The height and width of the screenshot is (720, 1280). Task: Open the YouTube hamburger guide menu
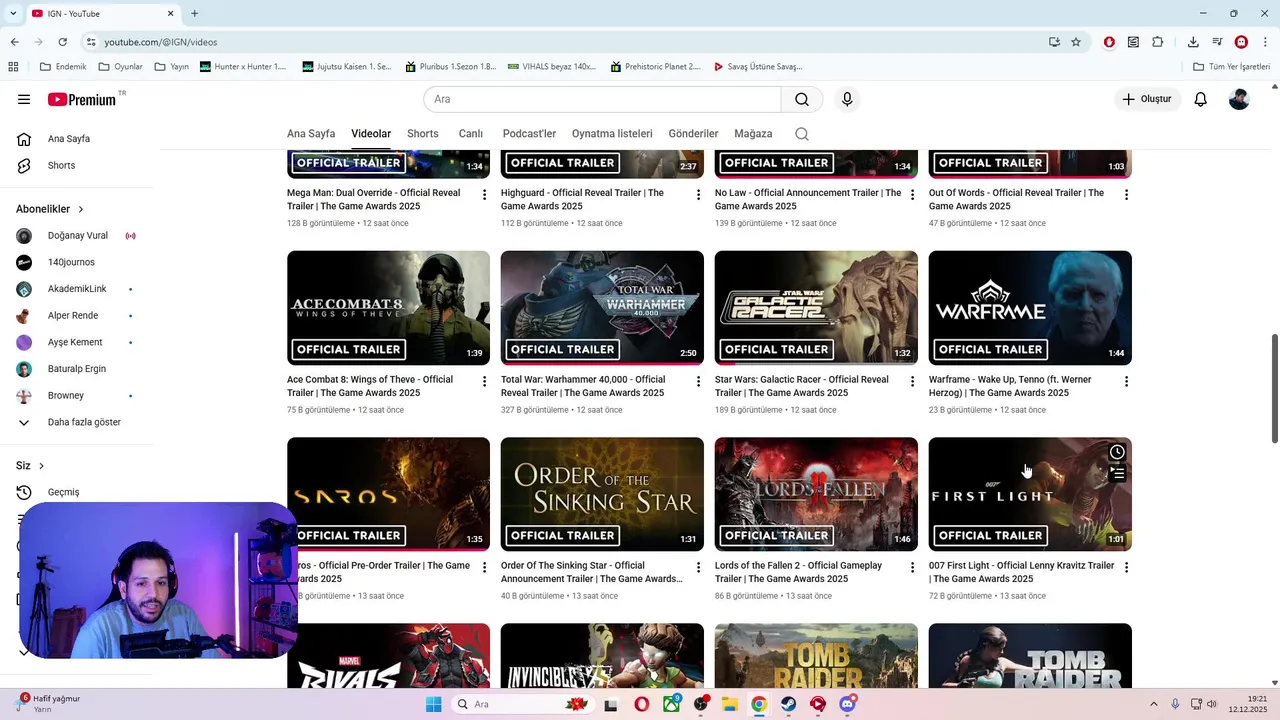click(x=24, y=99)
